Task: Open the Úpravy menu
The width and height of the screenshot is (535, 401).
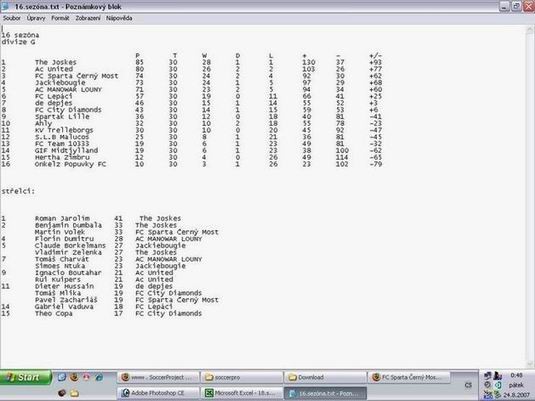Action: (x=36, y=18)
